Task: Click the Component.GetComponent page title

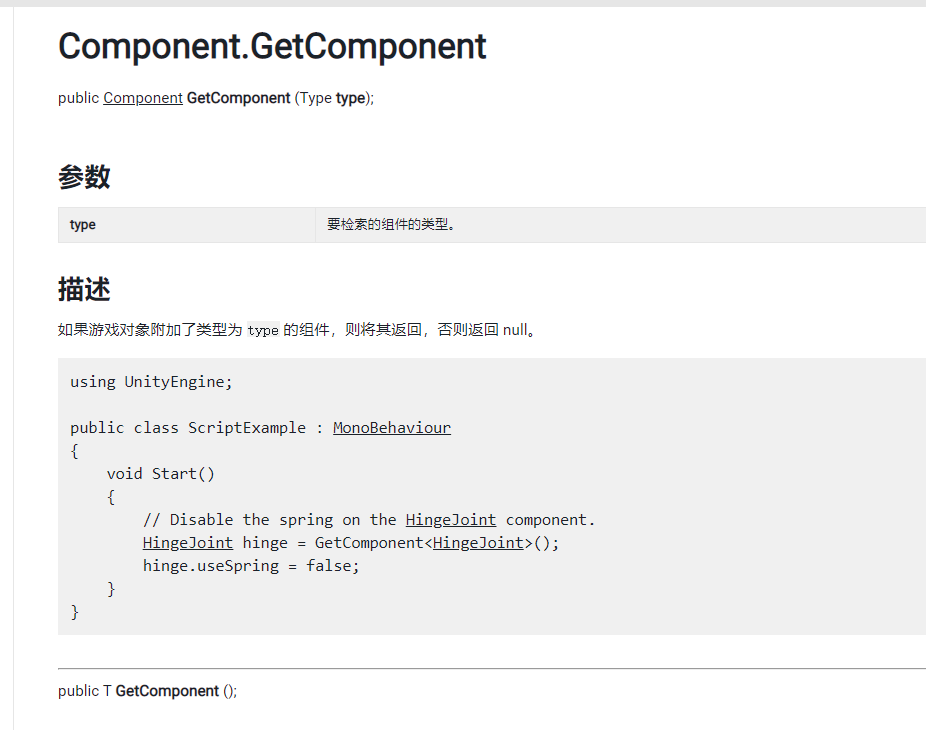Action: [x=272, y=46]
